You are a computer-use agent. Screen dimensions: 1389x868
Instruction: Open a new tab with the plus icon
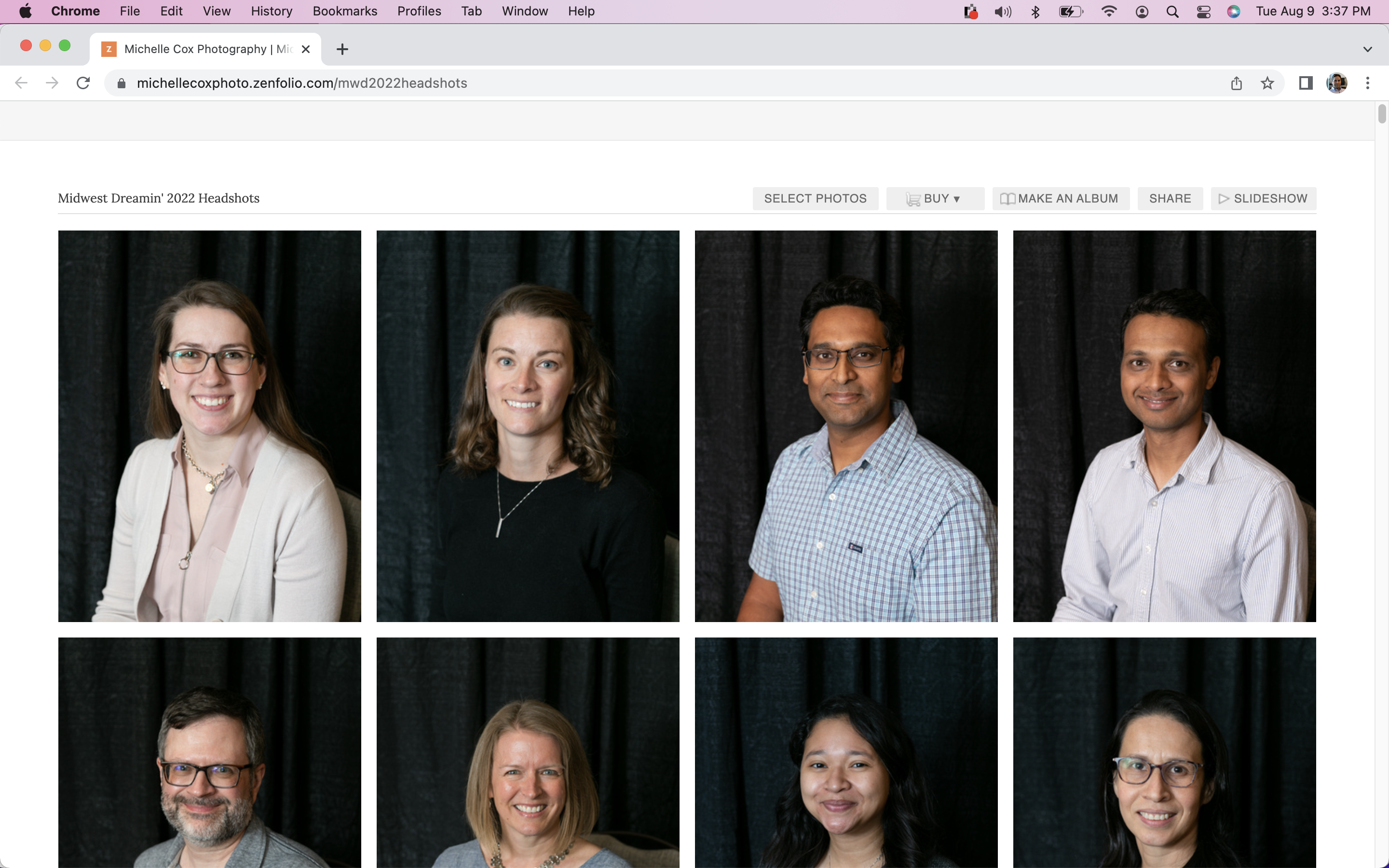[x=342, y=49]
